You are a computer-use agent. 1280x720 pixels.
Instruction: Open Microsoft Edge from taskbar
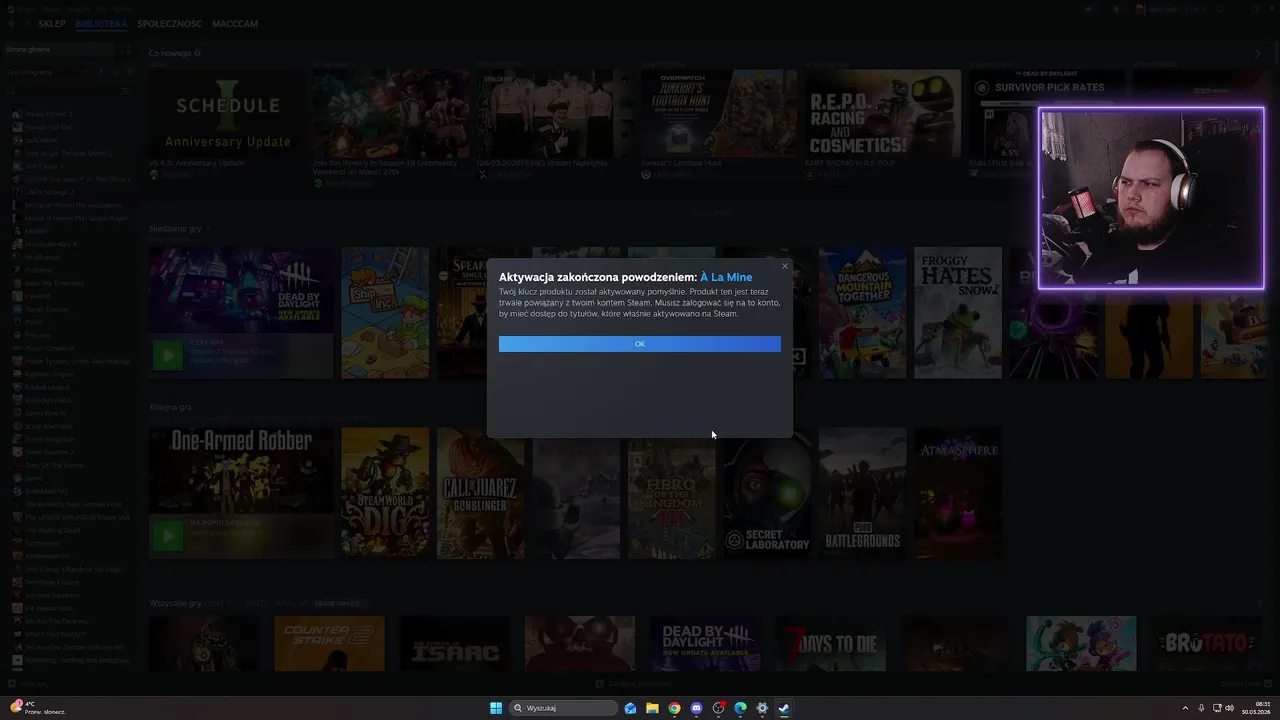pyautogui.click(x=740, y=708)
